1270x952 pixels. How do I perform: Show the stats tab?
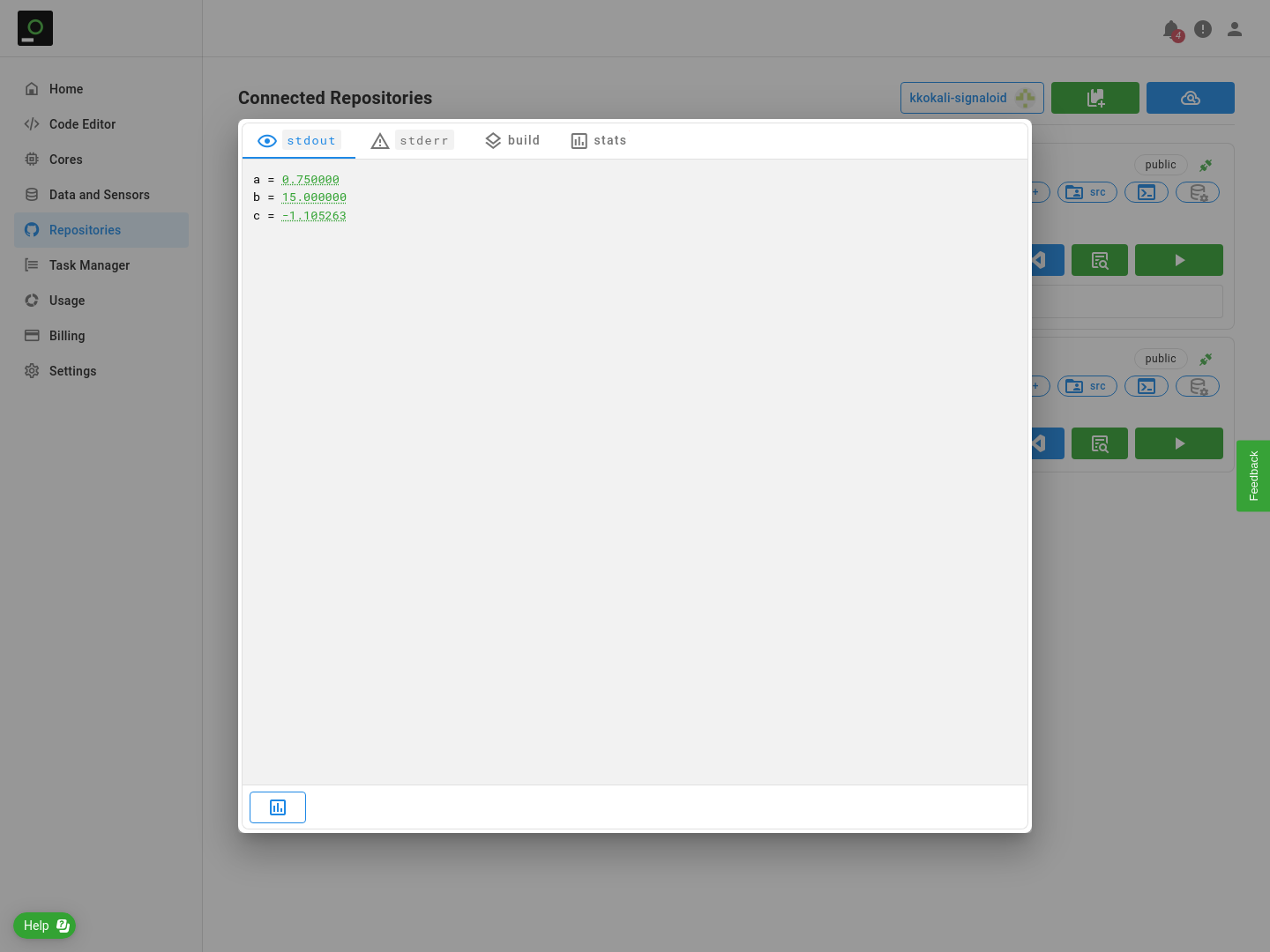point(599,141)
